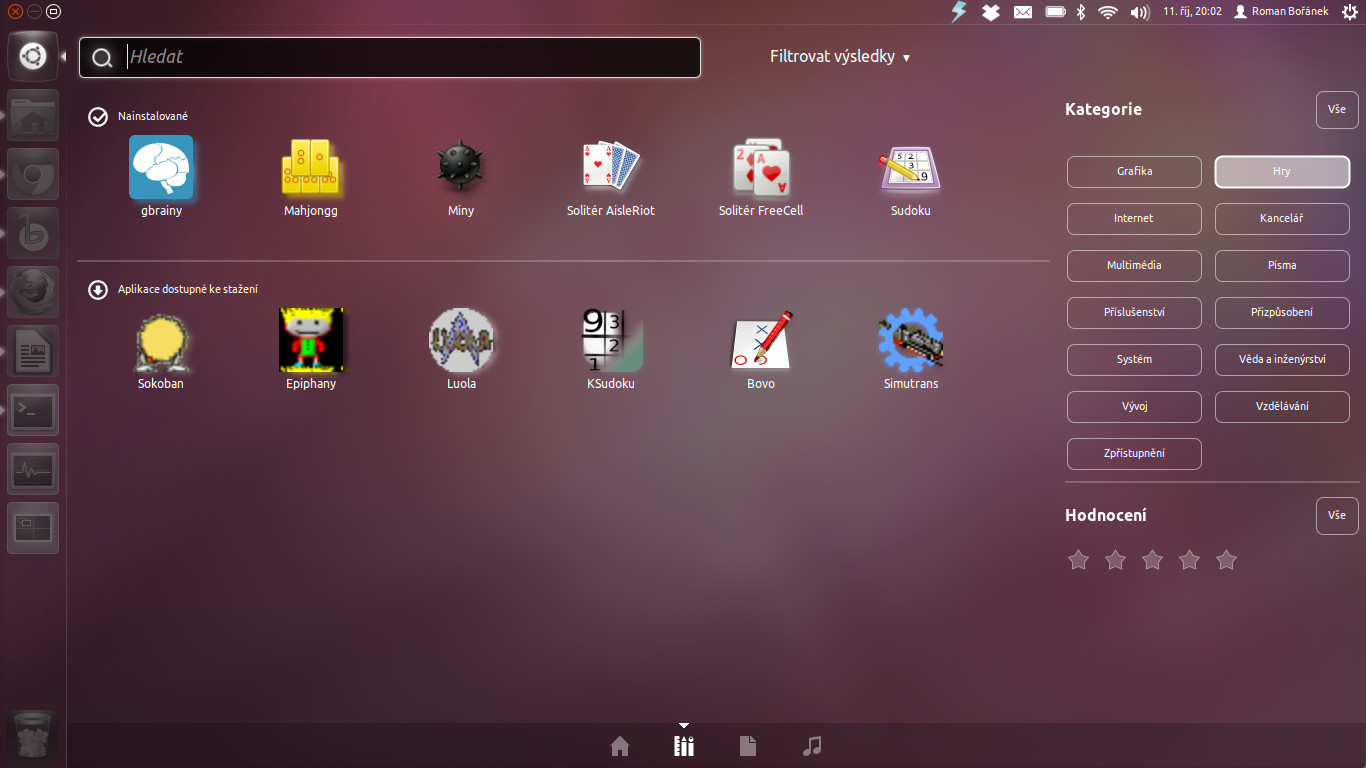Pick the Bovo app for download
The image size is (1366, 768).
pos(761,342)
